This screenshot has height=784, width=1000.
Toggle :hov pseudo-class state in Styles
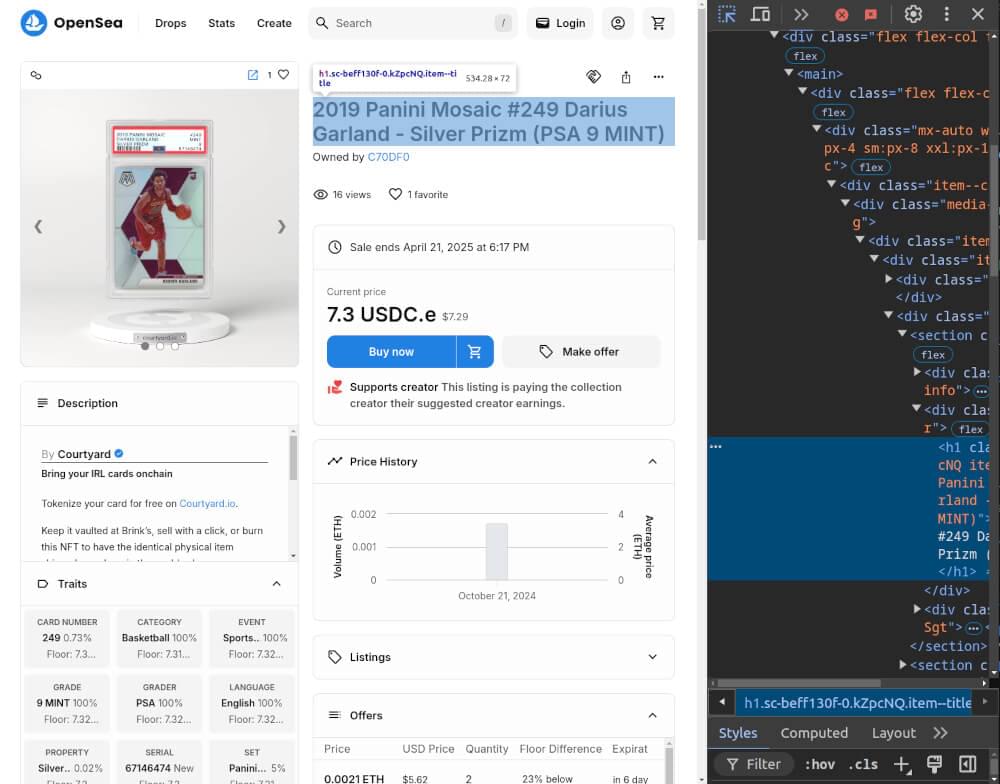click(819, 764)
